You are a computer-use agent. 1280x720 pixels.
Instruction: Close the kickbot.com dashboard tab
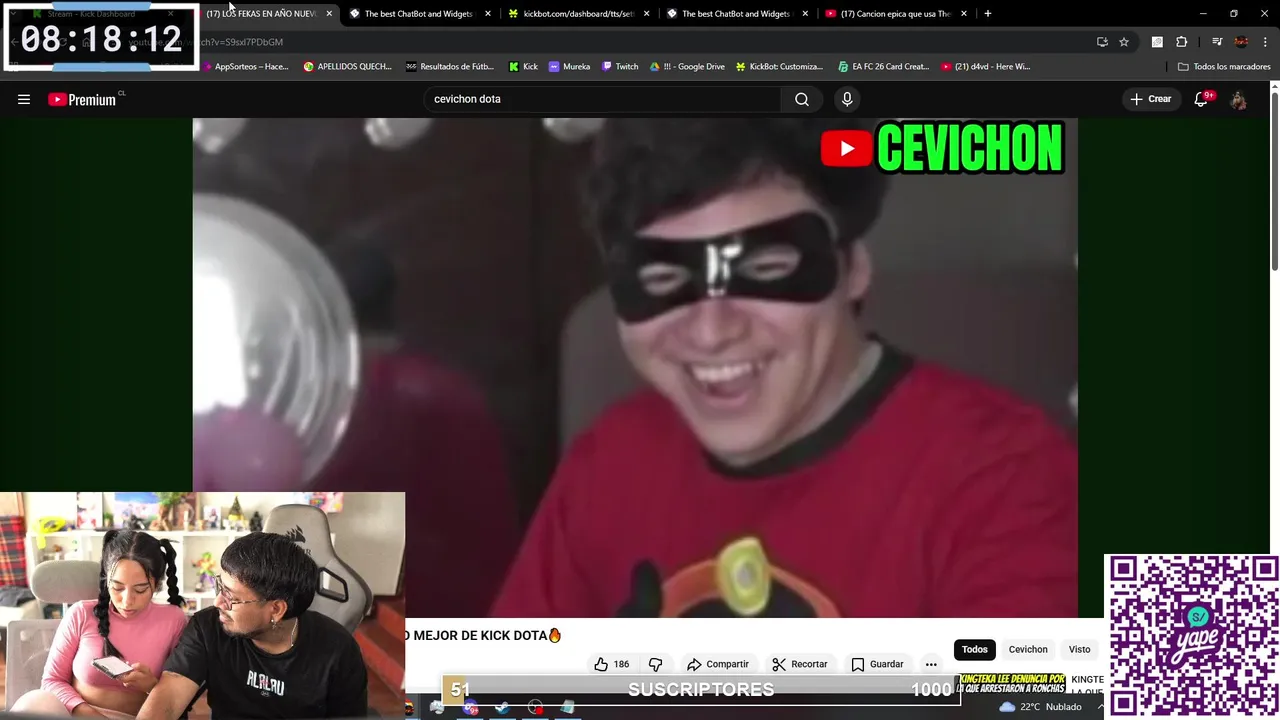646,14
